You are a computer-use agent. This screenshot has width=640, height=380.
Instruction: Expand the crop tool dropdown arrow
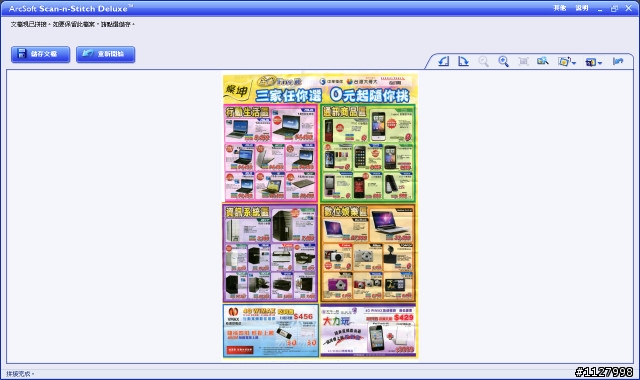click(574, 63)
